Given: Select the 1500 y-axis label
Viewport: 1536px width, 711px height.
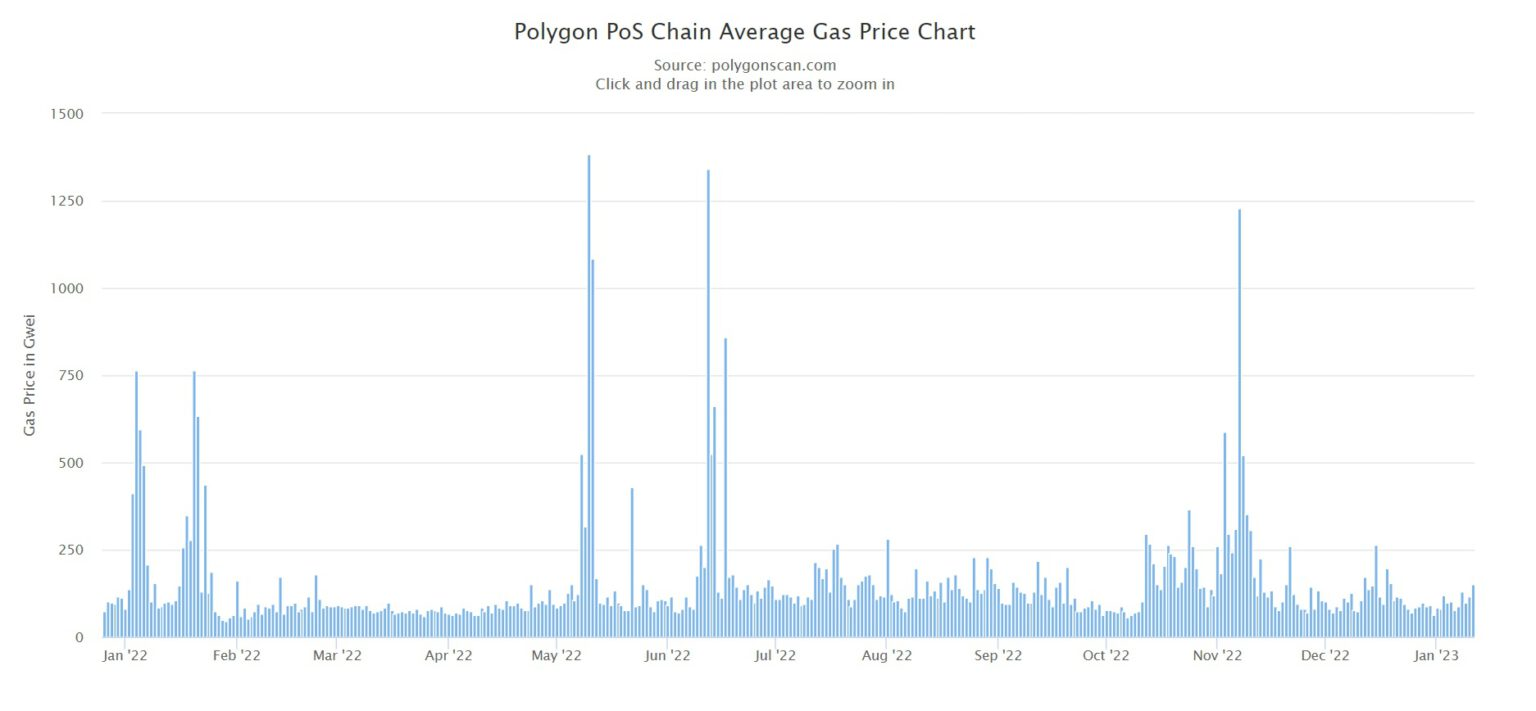Looking at the screenshot, I should (x=66, y=114).
